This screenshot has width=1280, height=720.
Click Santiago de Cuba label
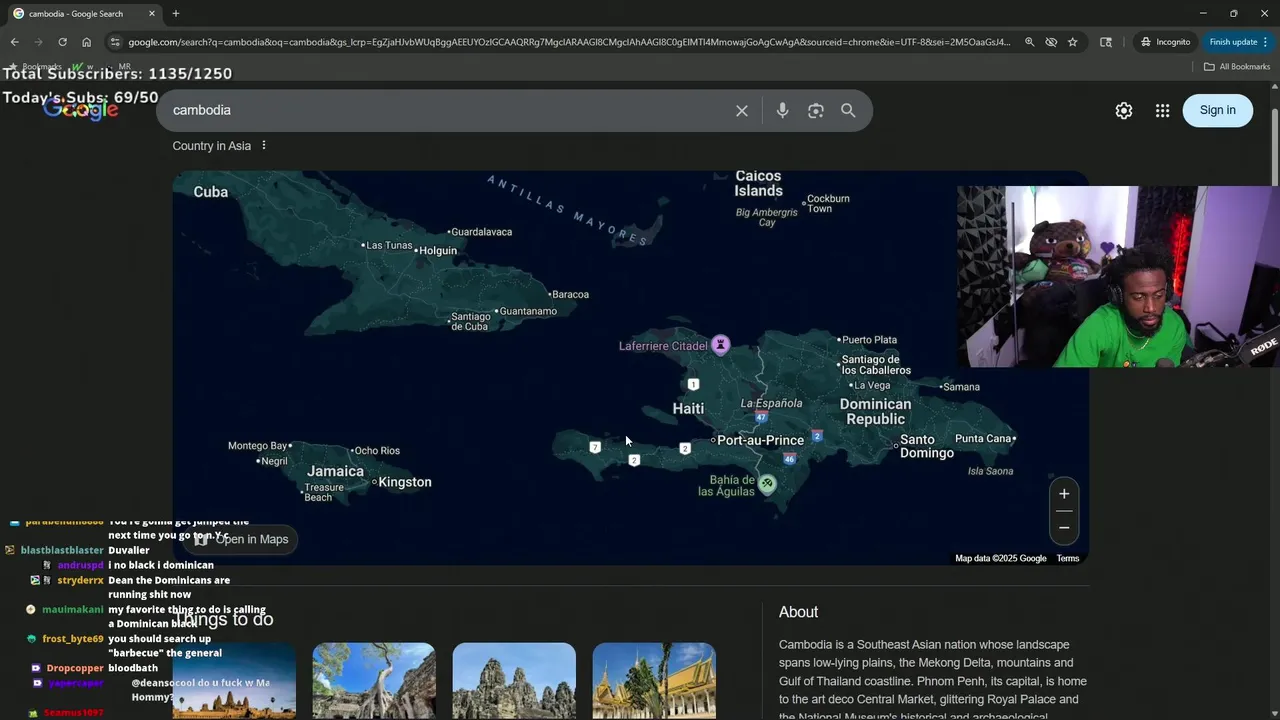[x=469, y=321]
